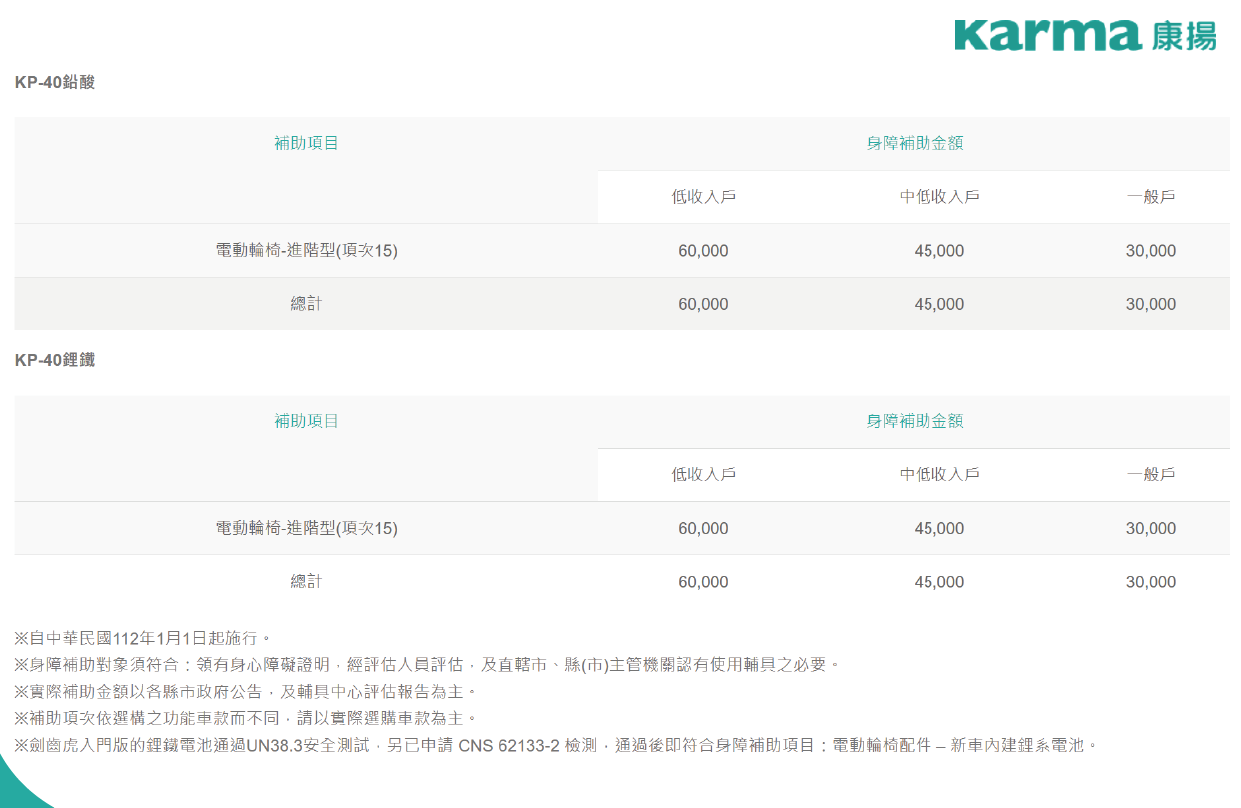
Task: Click 一般戶 column header in KP-40鉛酸 table
Action: [1151, 197]
